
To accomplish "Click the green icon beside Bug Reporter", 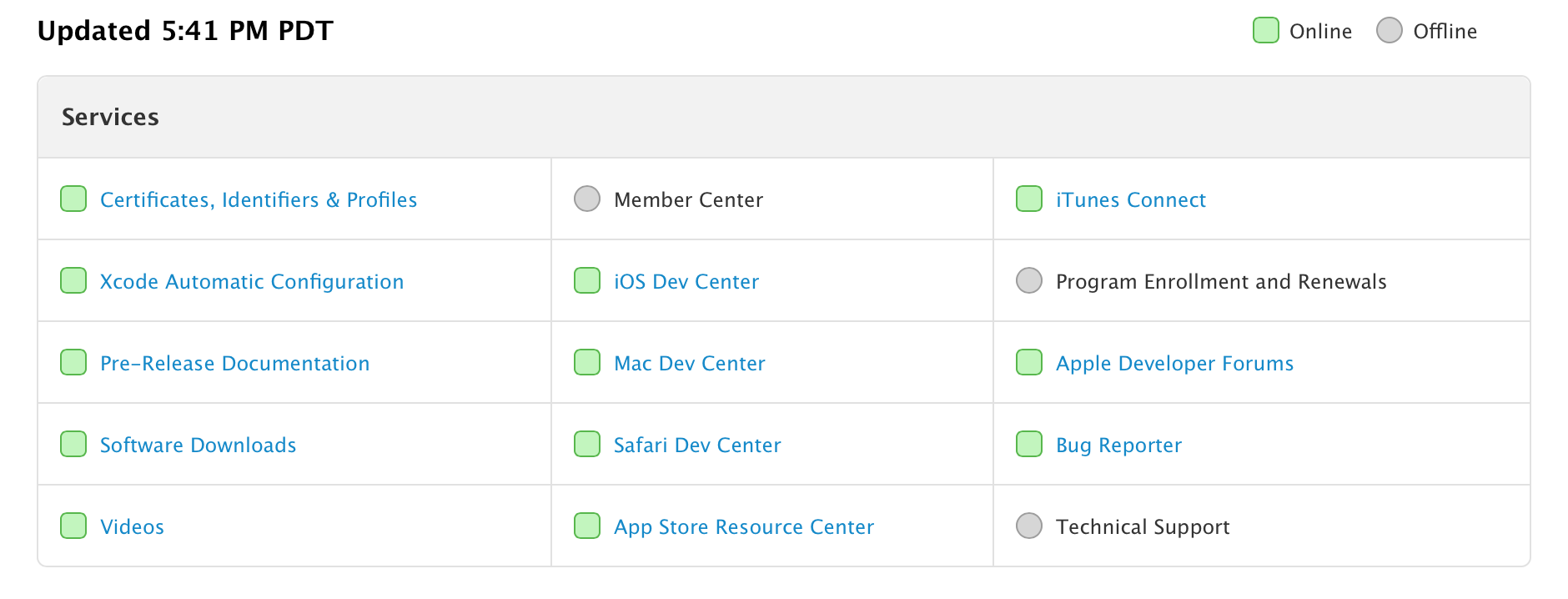I will [1029, 445].
